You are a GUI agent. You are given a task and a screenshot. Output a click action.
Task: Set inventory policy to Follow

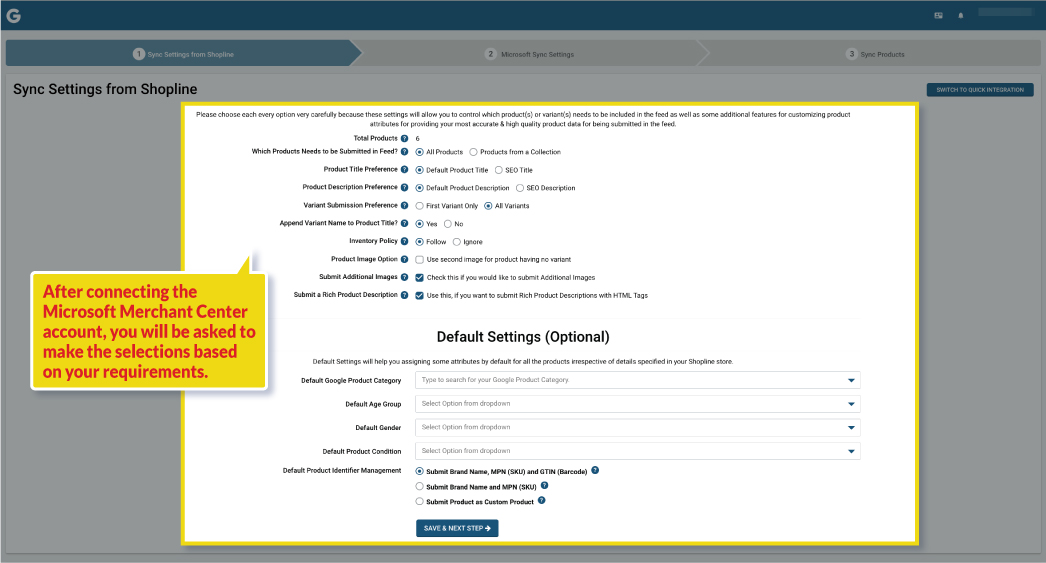click(420, 242)
